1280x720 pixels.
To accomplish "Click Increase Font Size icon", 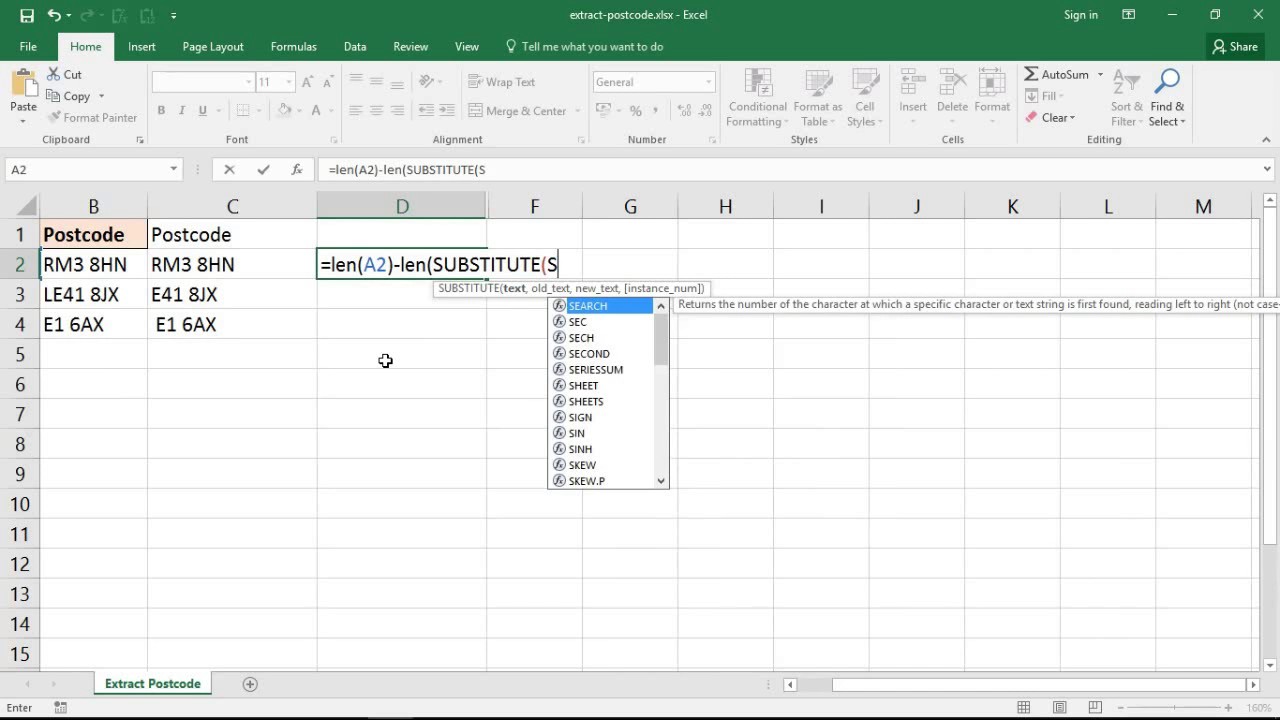I will point(308,82).
